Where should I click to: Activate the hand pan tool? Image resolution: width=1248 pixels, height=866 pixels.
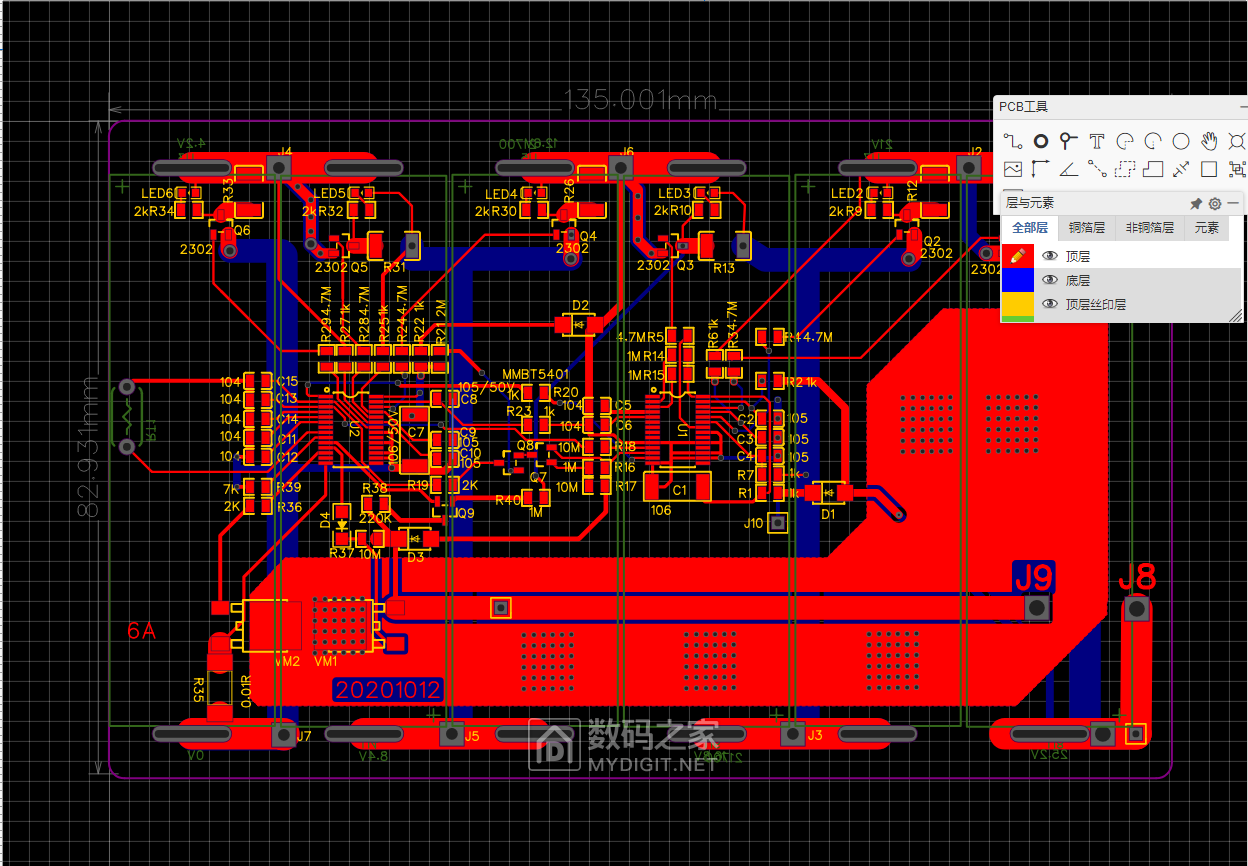click(x=1209, y=141)
